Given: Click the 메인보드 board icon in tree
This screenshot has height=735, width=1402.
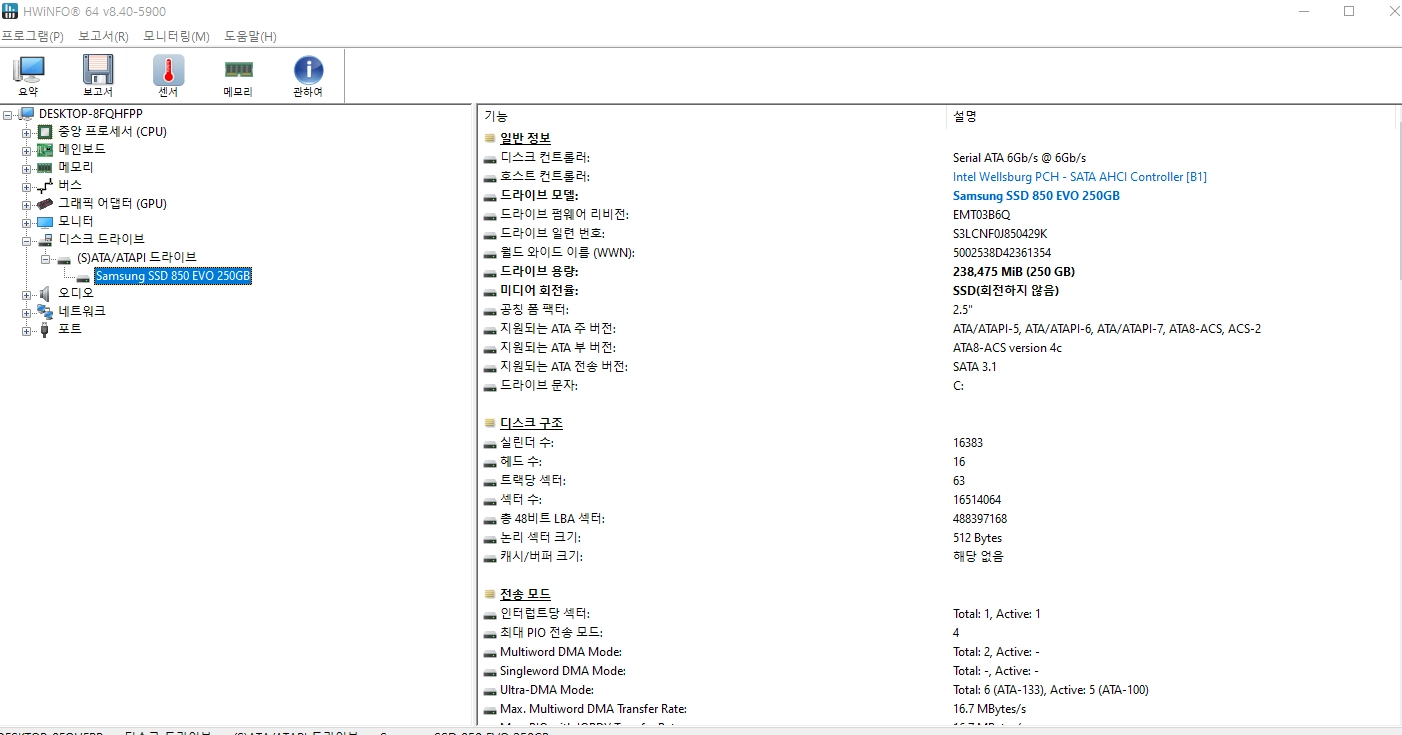Looking at the screenshot, I should point(45,149).
